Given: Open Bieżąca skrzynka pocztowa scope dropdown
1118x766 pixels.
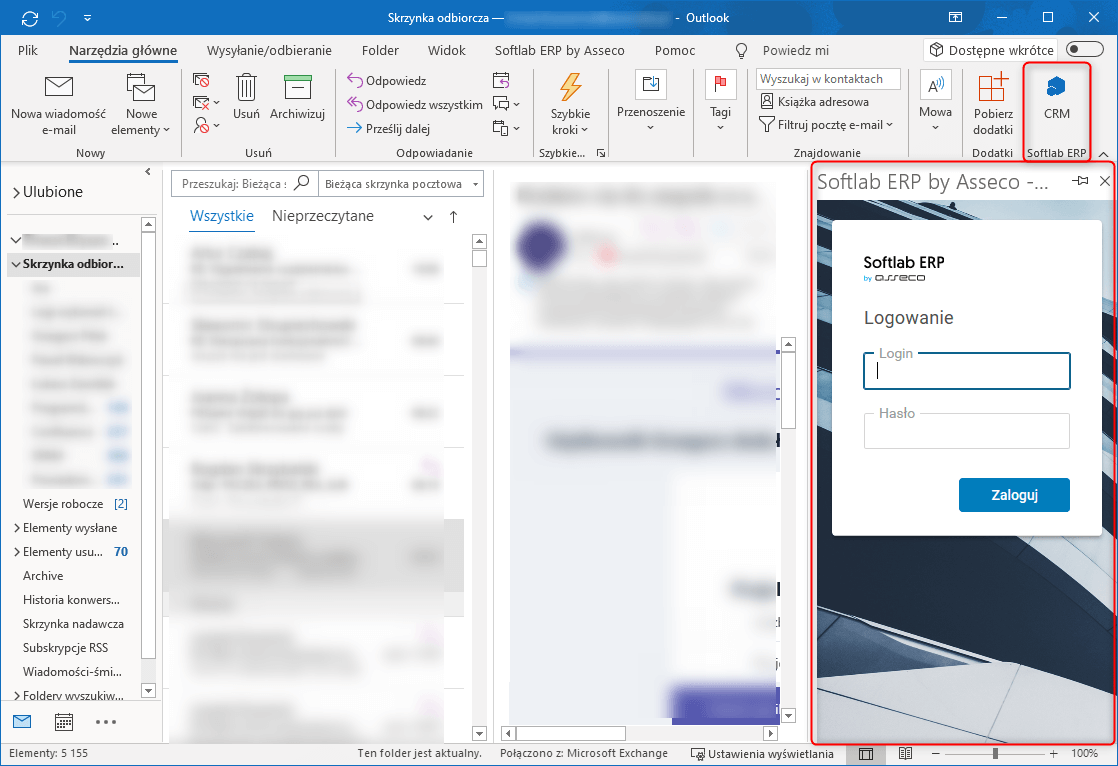Looking at the screenshot, I should (401, 183).
